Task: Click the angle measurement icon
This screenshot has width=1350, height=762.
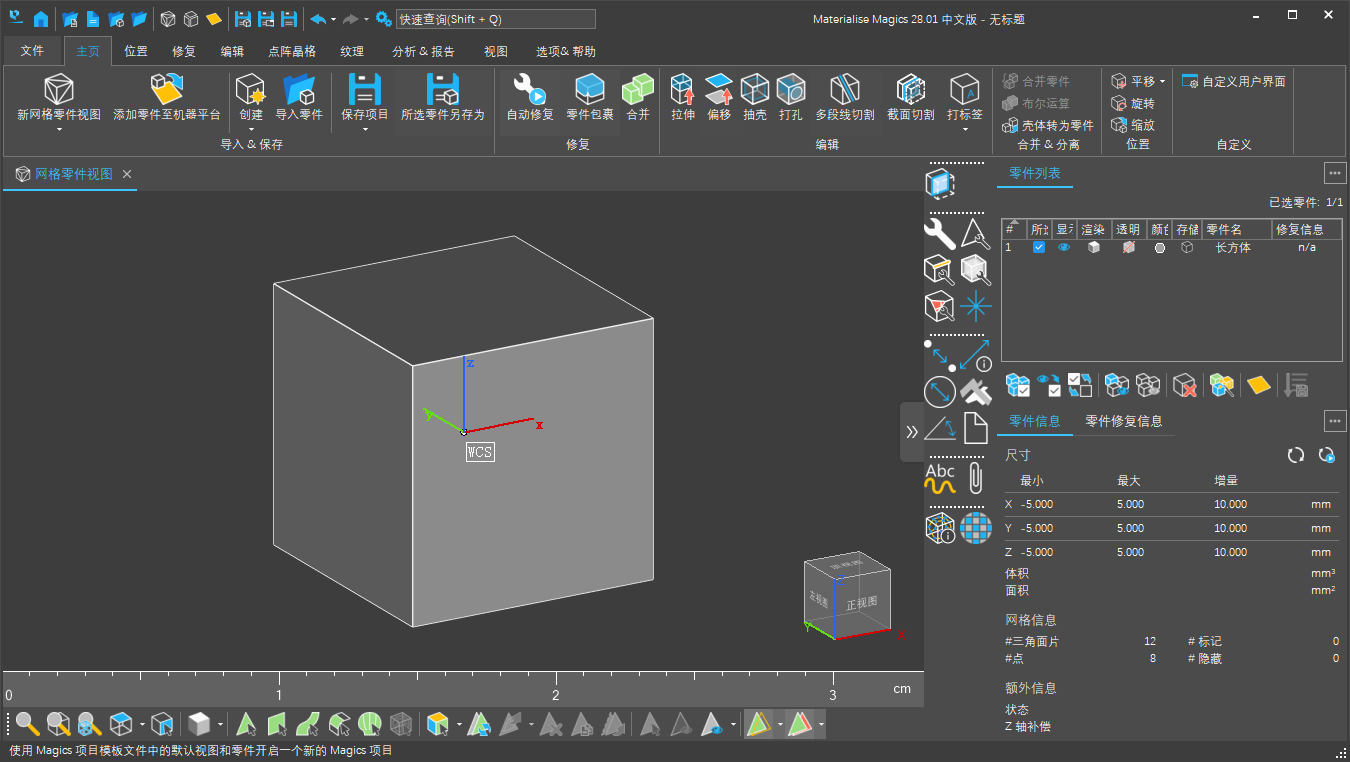Action: [939, 428]
